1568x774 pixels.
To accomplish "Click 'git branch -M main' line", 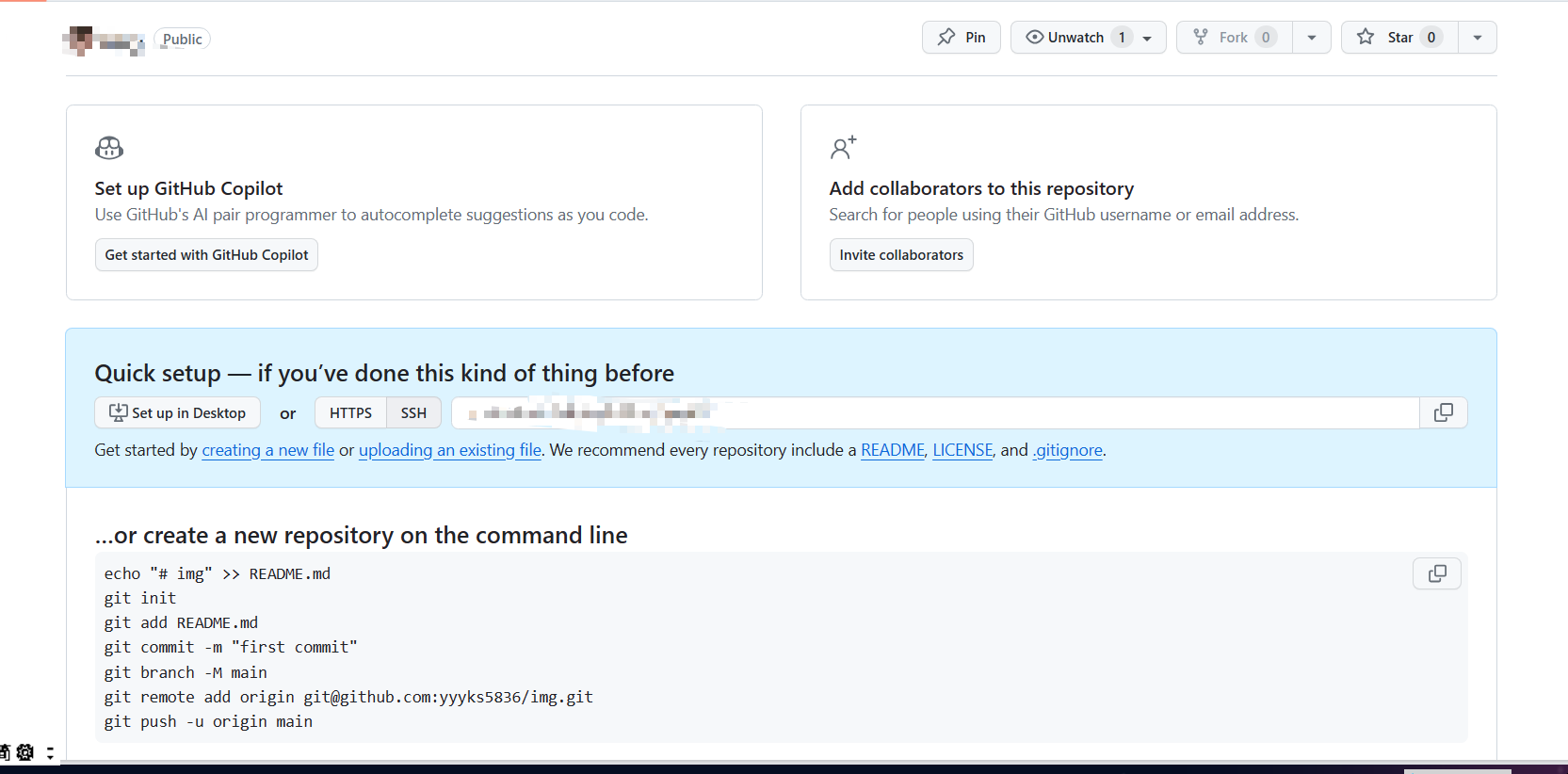I will [186, 672].
